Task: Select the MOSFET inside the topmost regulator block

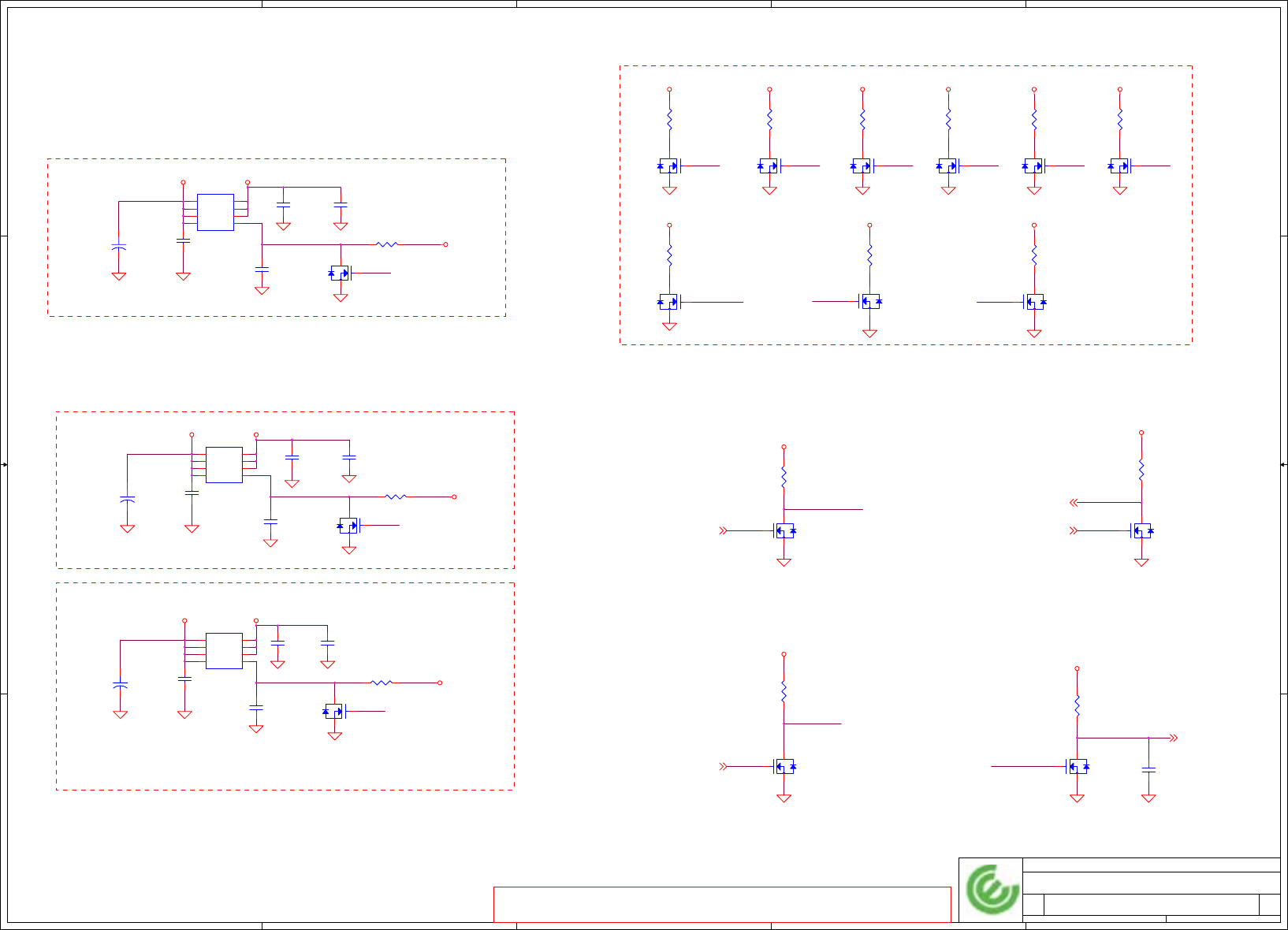Action: point(340,273)
